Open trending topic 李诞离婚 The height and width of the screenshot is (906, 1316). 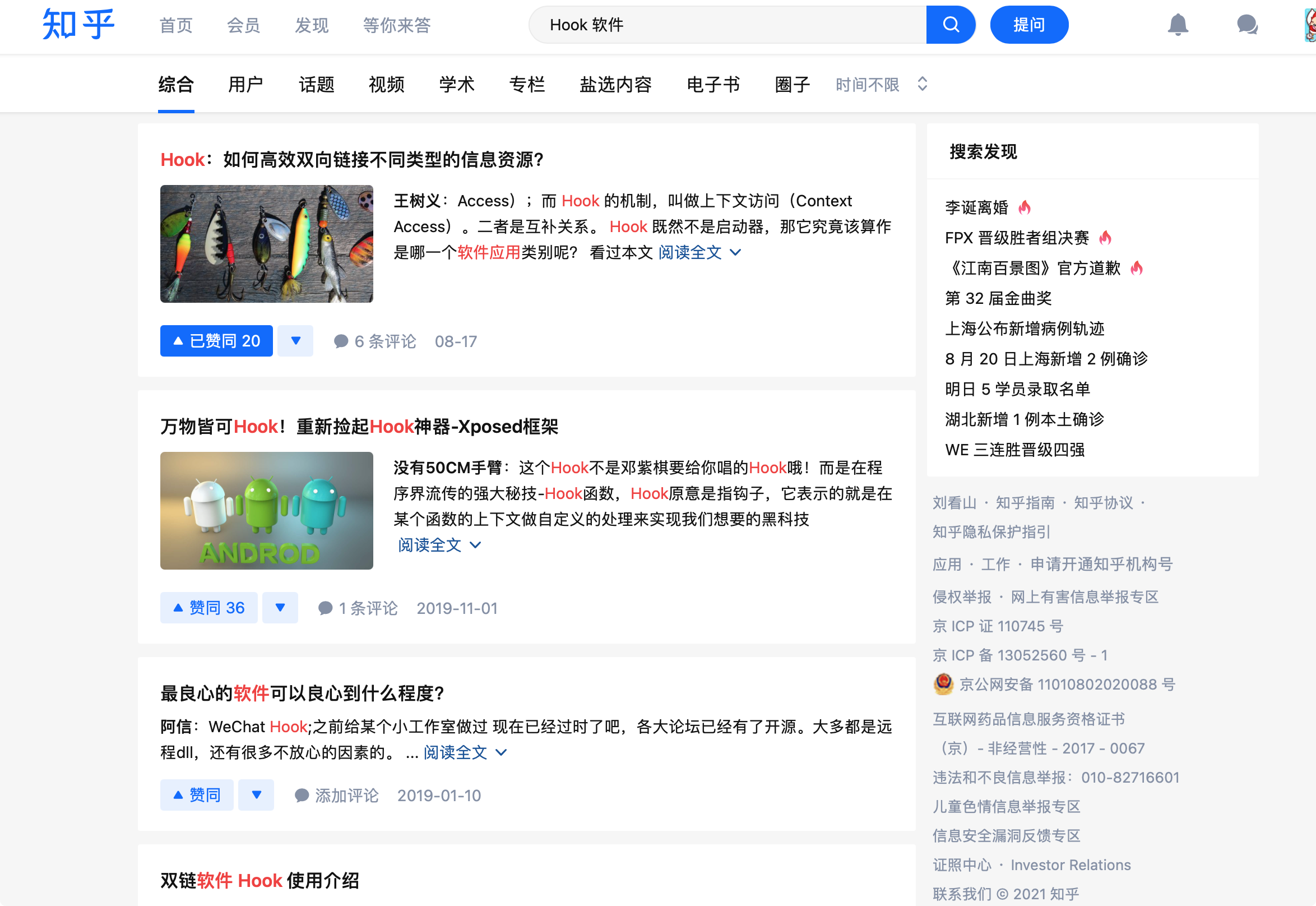tap(976, 207)
